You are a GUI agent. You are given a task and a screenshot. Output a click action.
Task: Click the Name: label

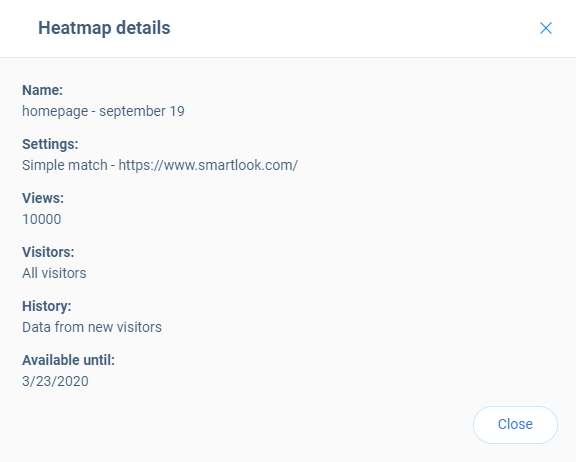pos(43,90)
